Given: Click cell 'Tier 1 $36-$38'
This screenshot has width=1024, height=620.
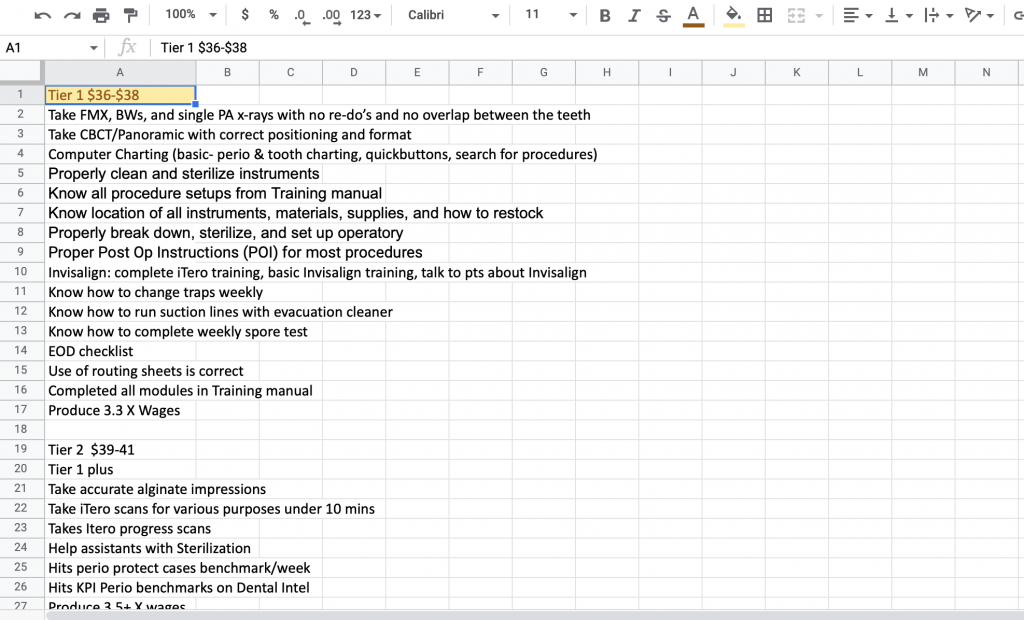Looking at the screenshot, I should 120,95.
